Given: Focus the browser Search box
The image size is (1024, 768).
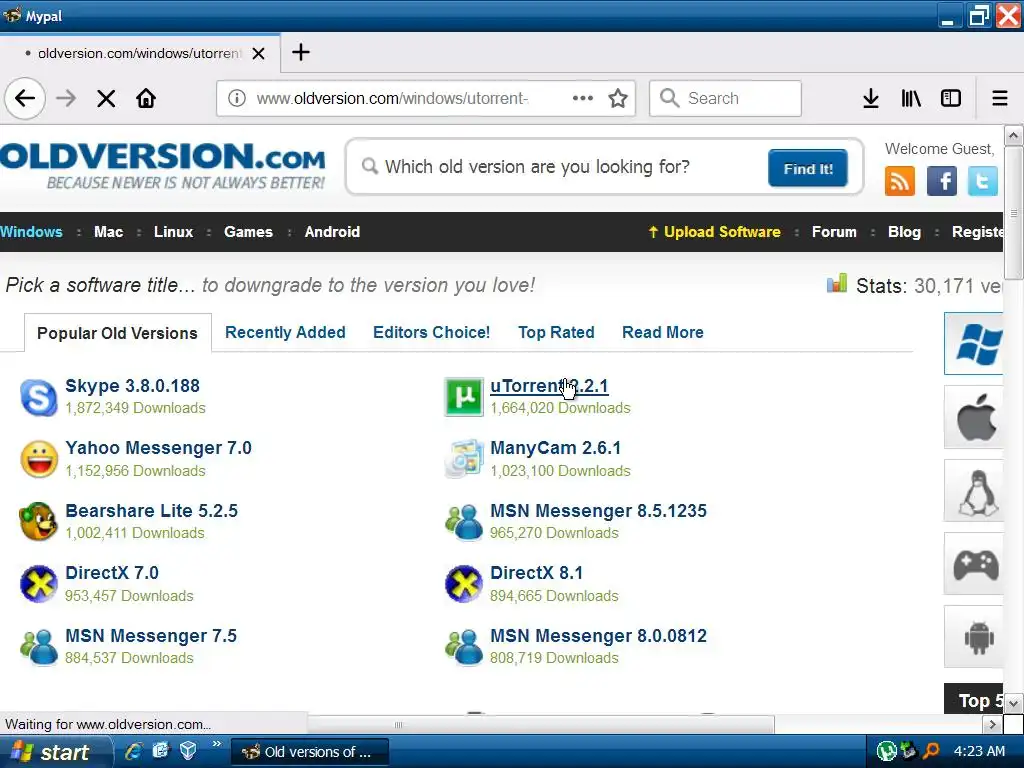Looking at the screenshot, I should click(x=726, y=99).
